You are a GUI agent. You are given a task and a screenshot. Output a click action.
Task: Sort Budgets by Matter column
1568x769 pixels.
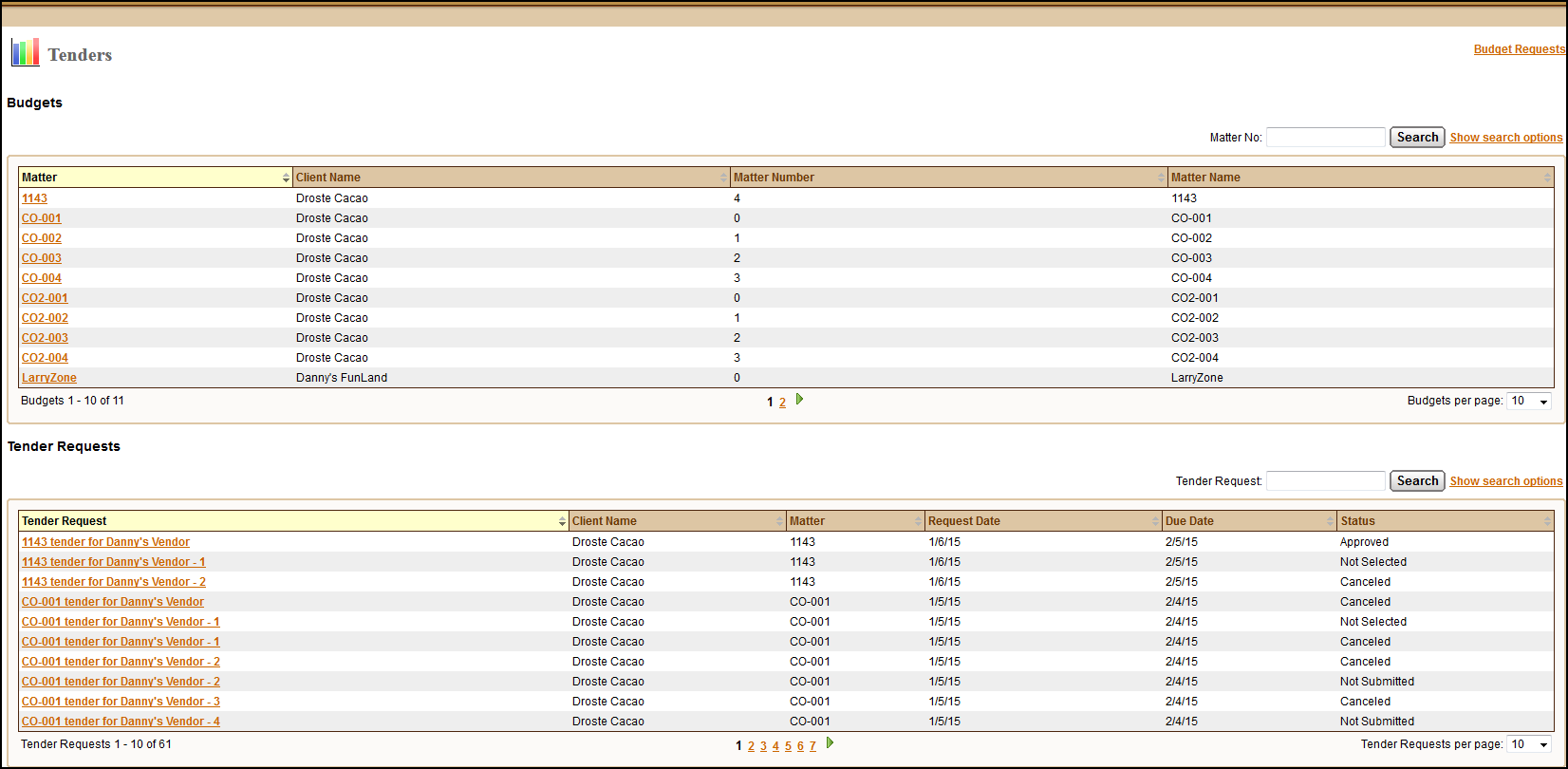(156, 178)
